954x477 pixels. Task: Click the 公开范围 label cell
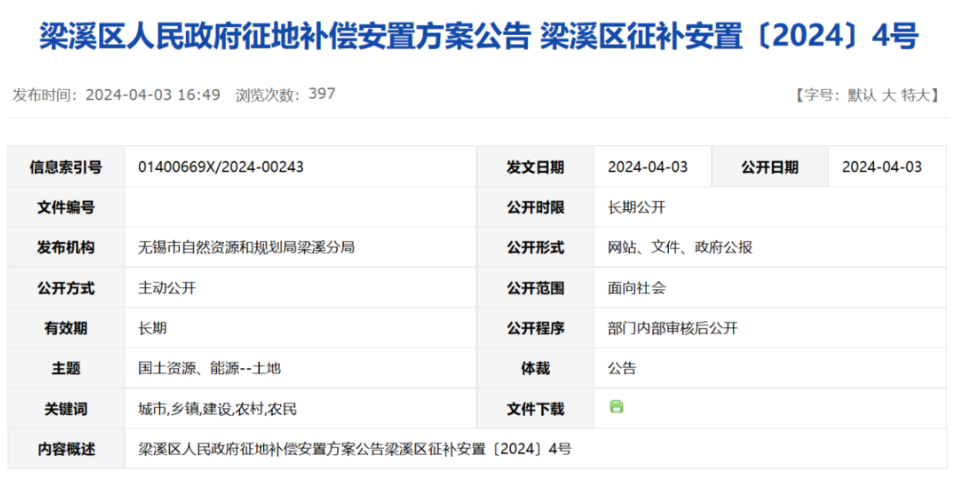coord(535,287)
